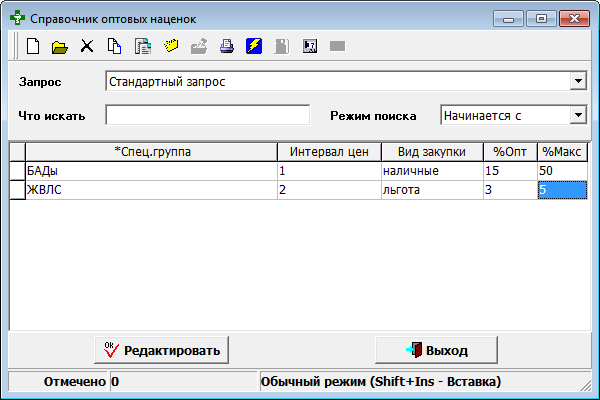
Task: Click the top-left grid corner cell
Action: point(18,152)
